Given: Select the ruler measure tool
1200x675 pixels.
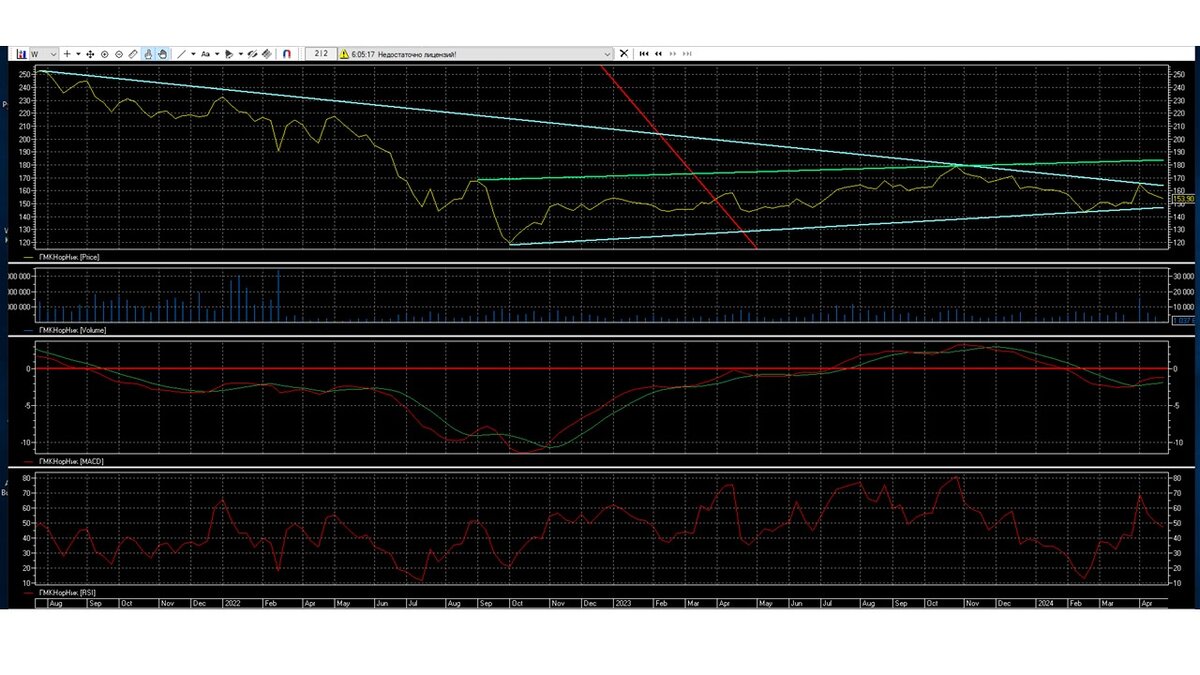Looking at the screenshot, I should coord(133,54).
